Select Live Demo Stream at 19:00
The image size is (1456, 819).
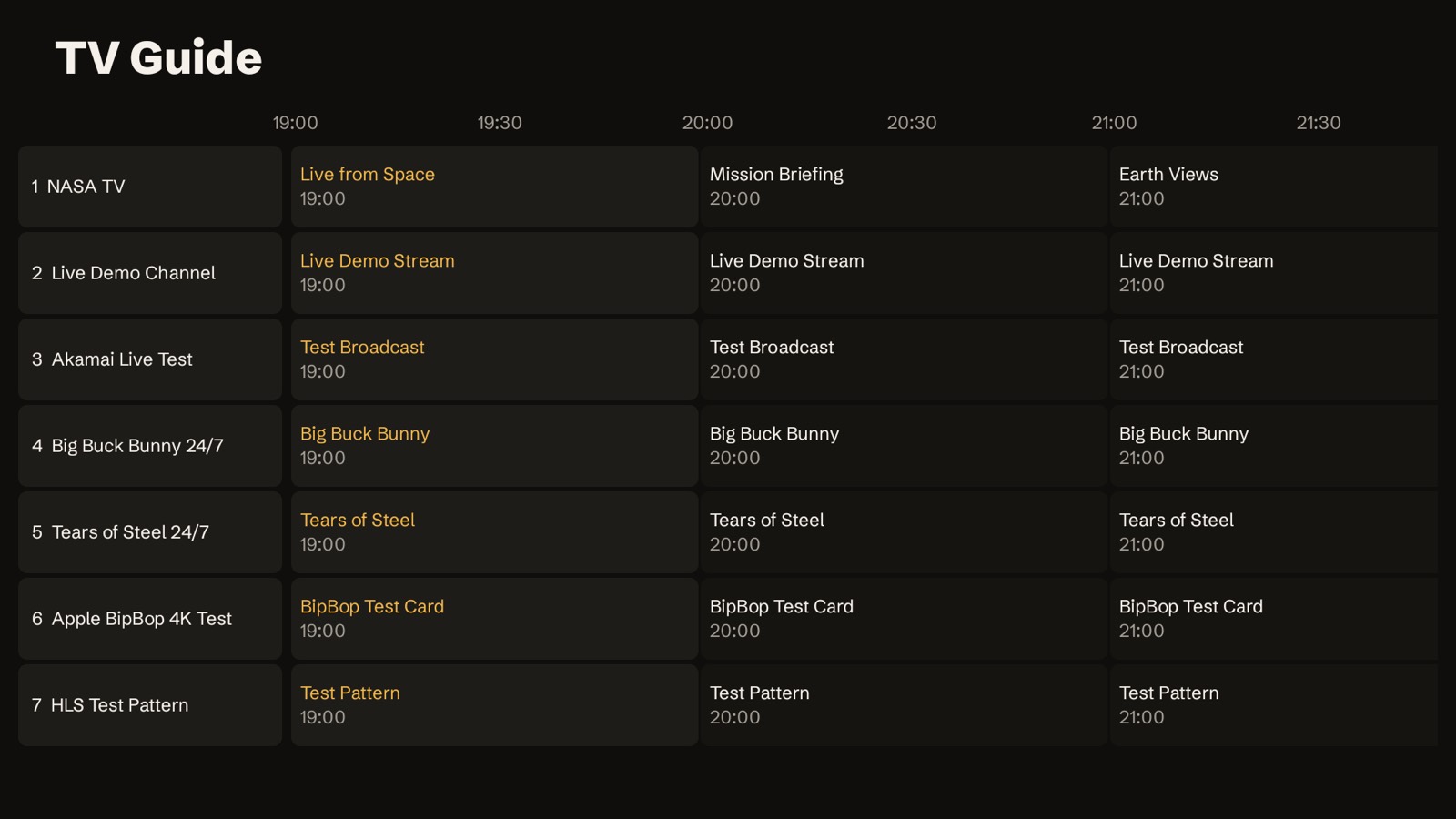494,273
